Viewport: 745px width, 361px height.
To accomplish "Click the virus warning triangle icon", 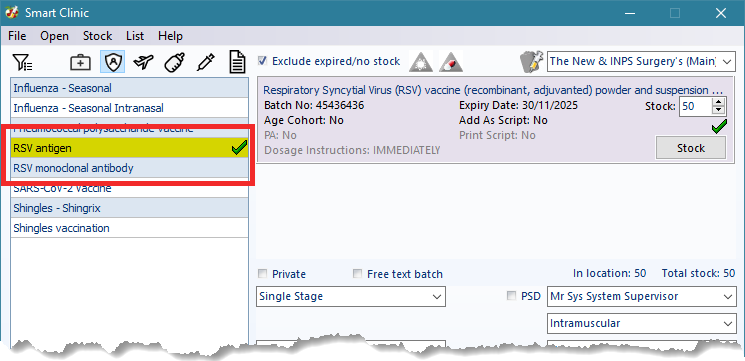I will coord(420,62).
